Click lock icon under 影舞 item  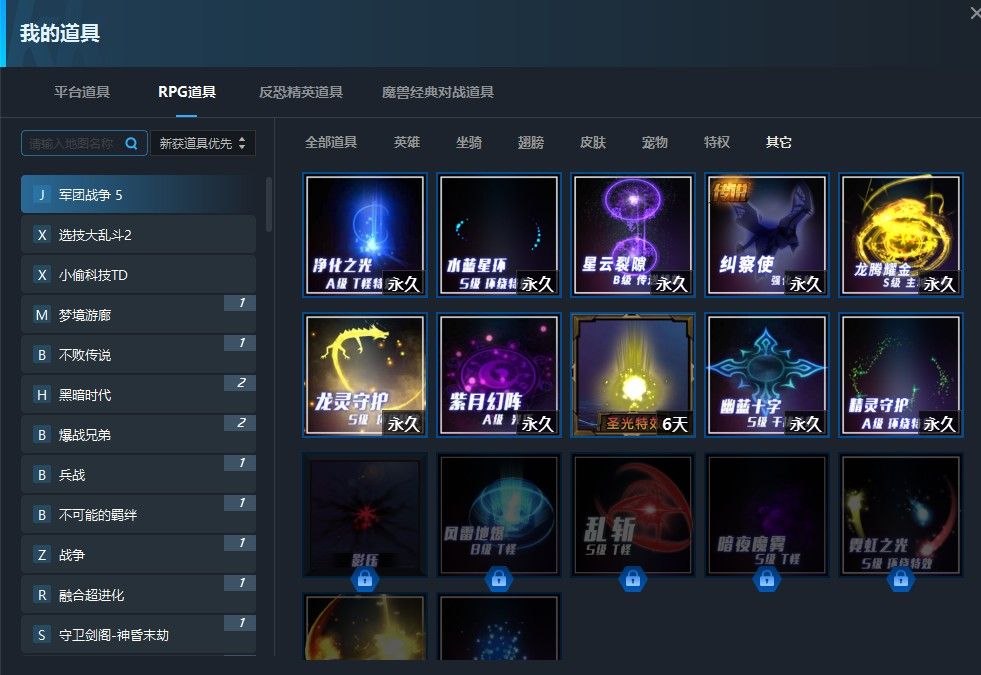[365, 580]
